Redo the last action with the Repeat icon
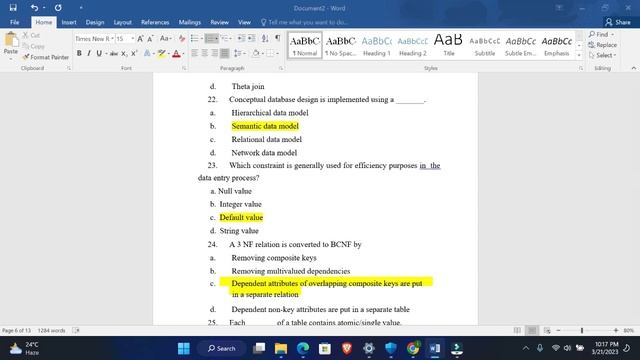The width and height of the screenshot is (640, 360). [58, 7]
